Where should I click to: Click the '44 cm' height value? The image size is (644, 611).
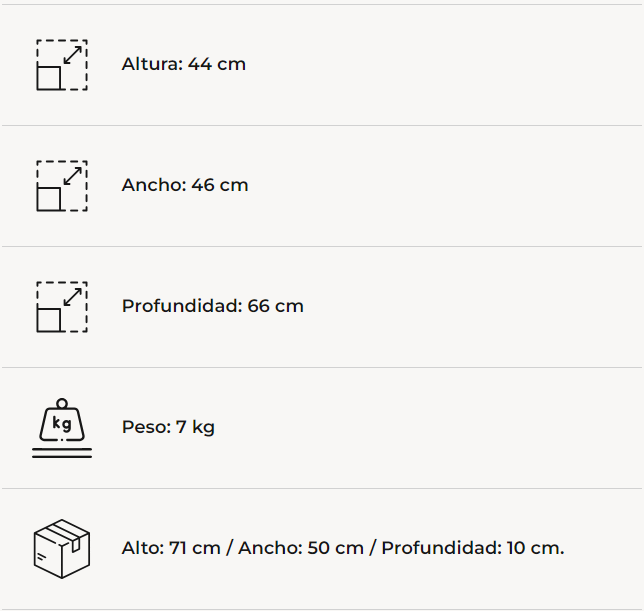217,64
